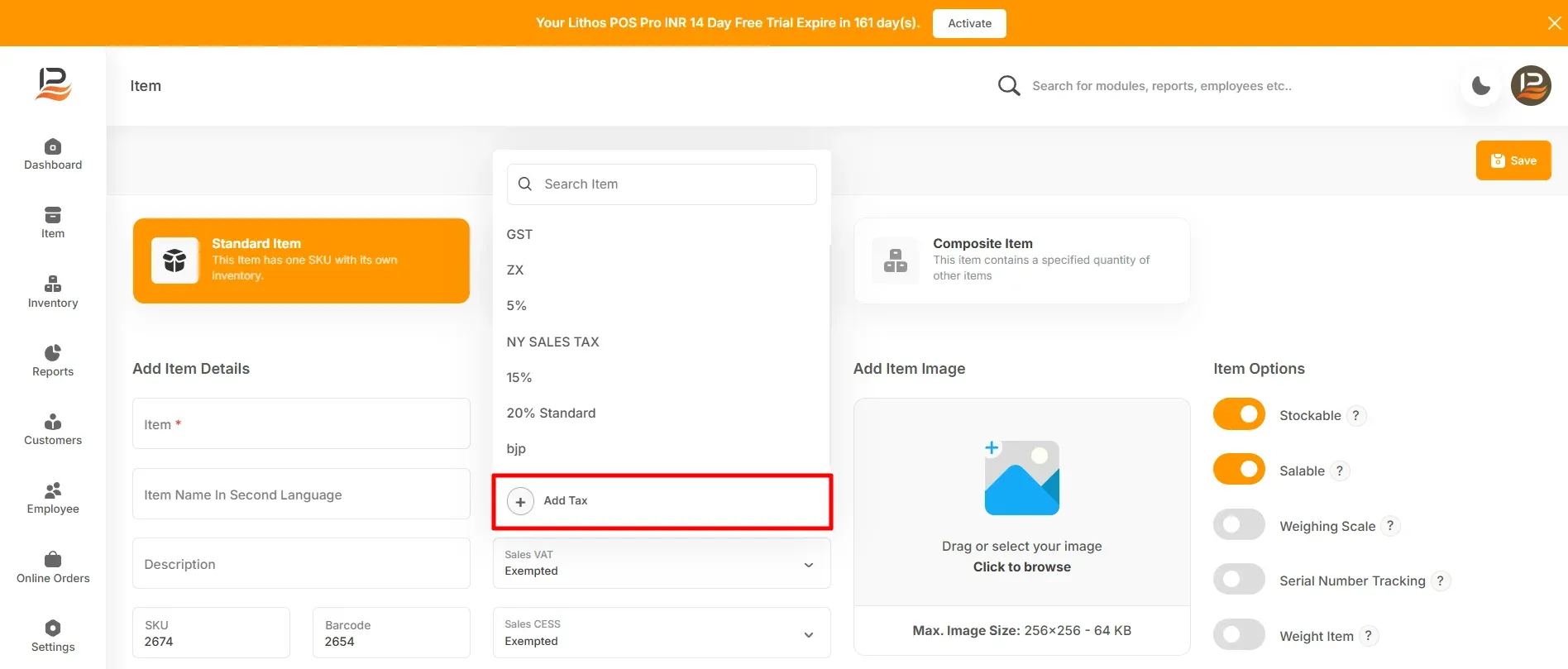
Task: Turn off the Salable toggle
Action: point(1239,470)
